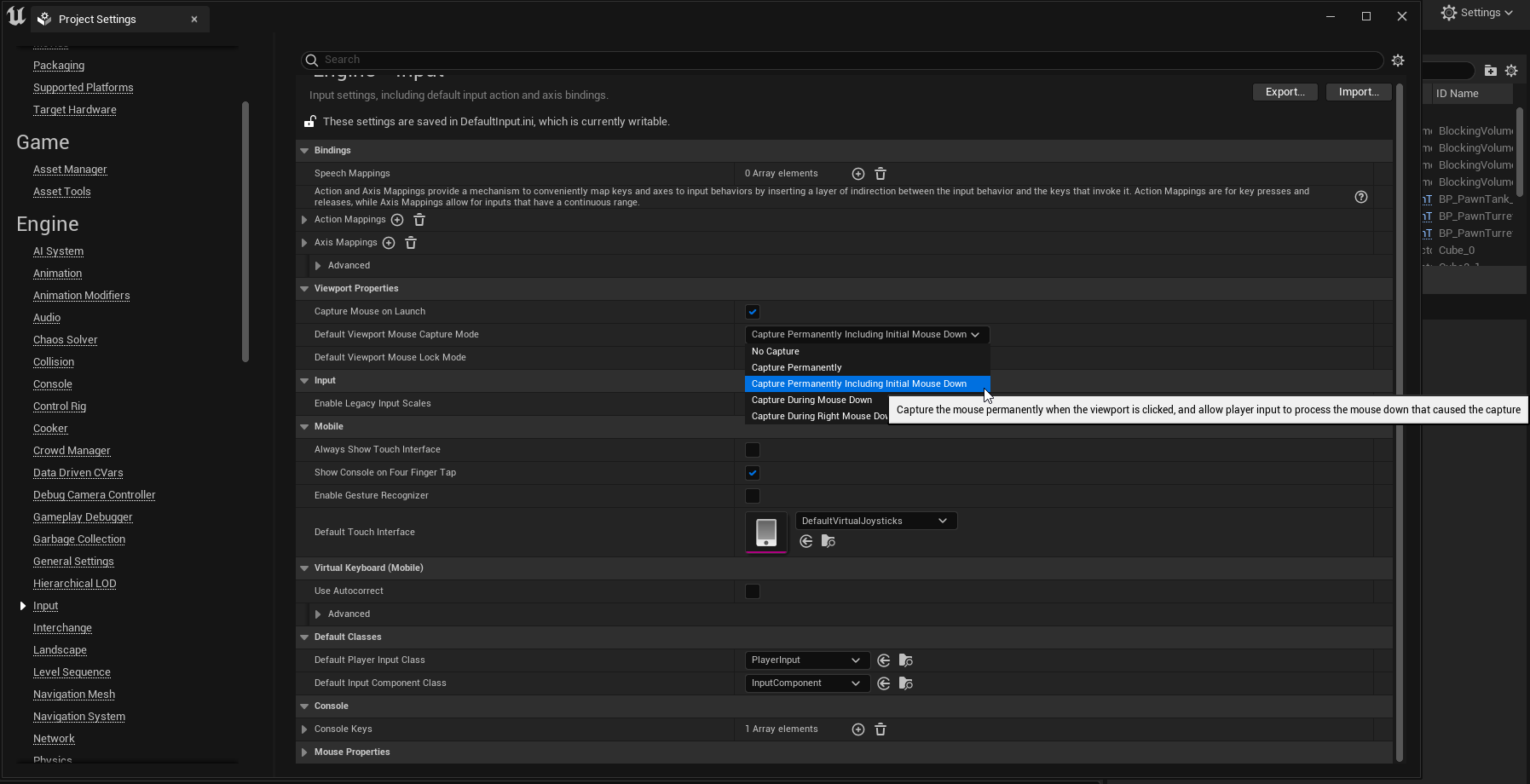Expand the Mouse Properties section
The width and height of the screenshot is (1530, 784).
(304, 752)
